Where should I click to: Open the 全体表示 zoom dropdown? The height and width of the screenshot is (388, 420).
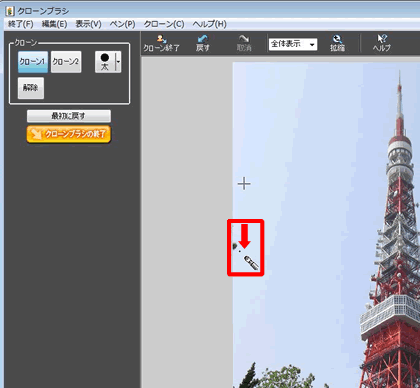[293, 44]
